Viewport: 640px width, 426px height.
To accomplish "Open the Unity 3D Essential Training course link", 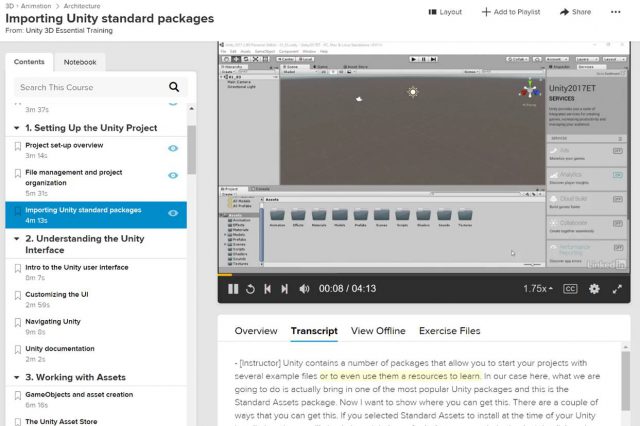I will pos(69,30).
